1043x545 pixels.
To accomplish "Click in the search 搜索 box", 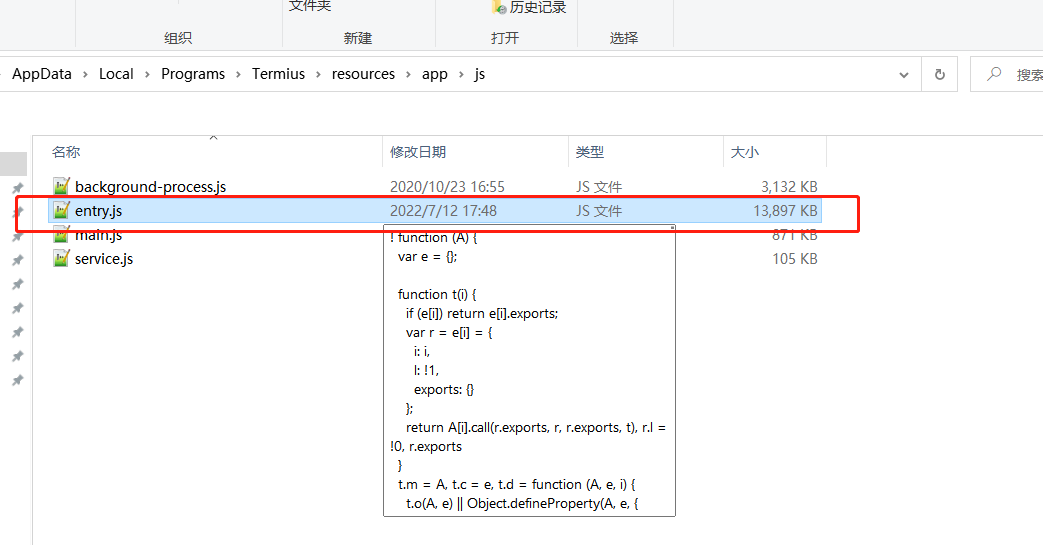I will pyautogui.click(x=1006, y=74).
